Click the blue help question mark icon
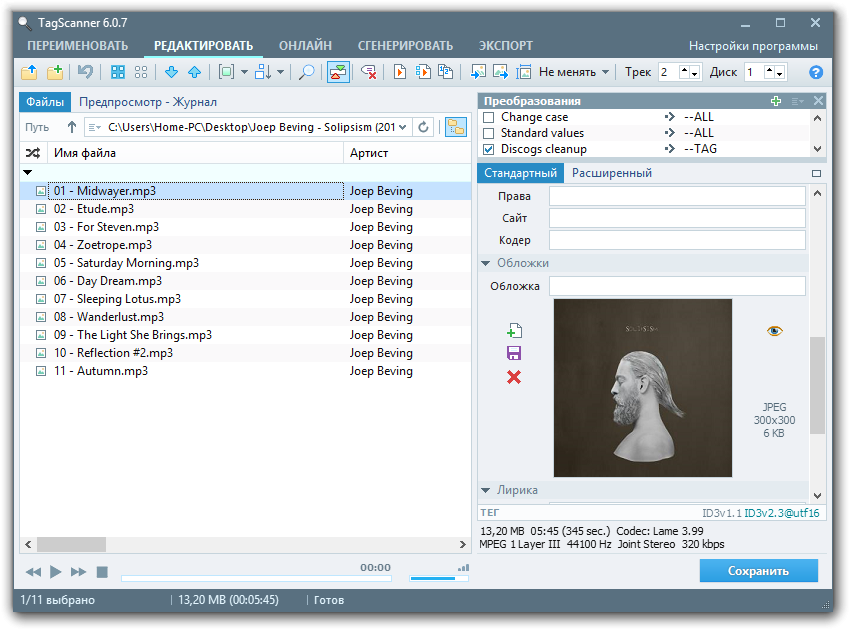Image resolution: width=850 pixels, height=631 pixels. click(x=816, y=72)
